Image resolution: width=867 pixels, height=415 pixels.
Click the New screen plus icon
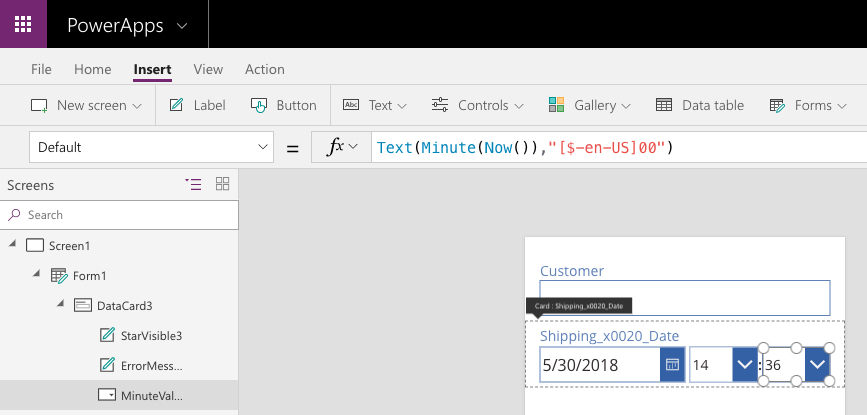[39, 106]
